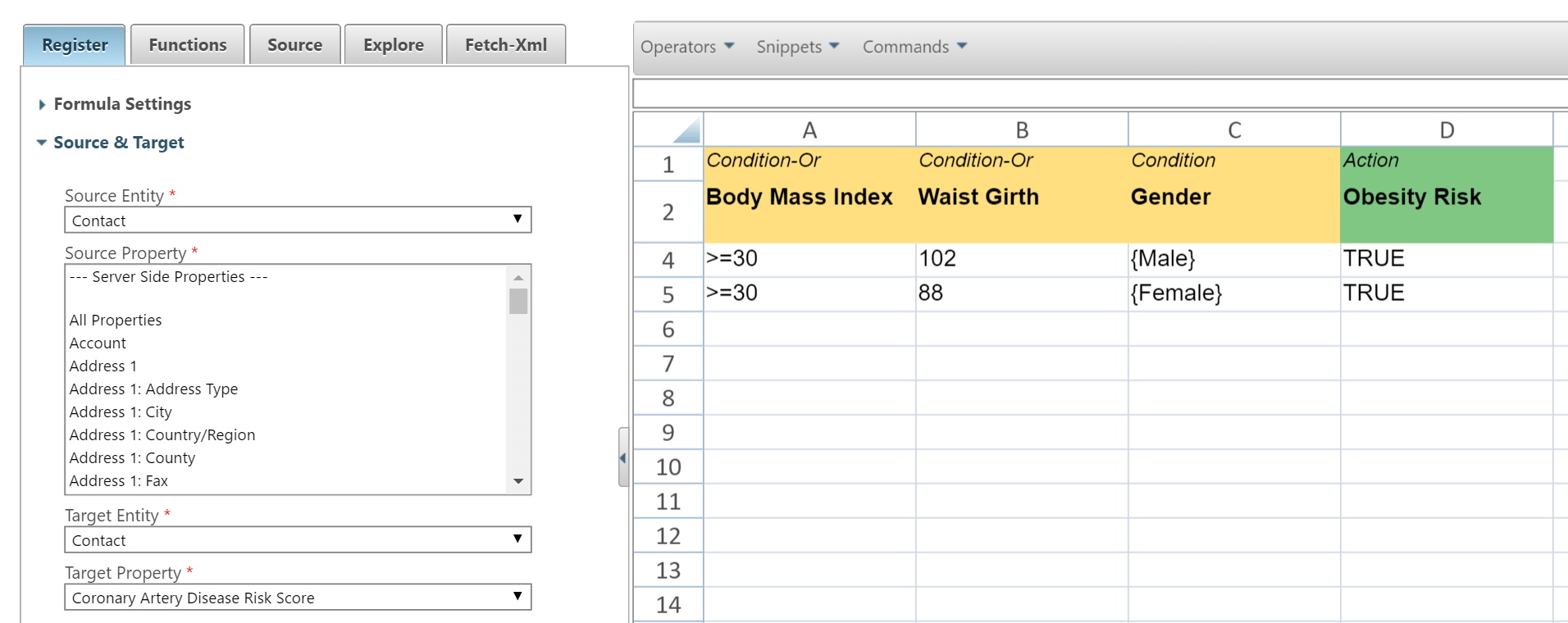The image size is (1568, 623).
Task: Click Condition-Or cell in column B
Action: (1022, 164)
